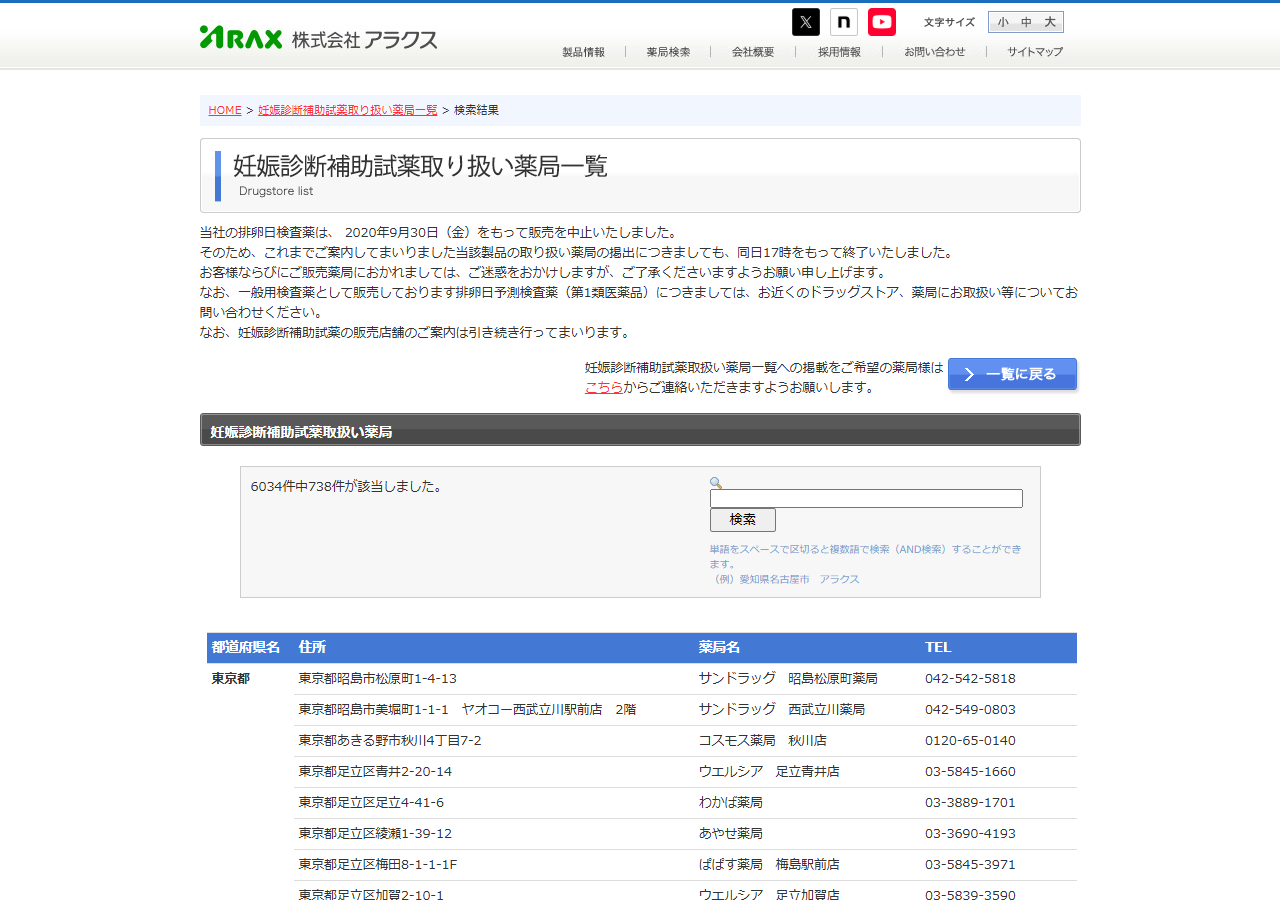Screen dimensions: 1280x900
Task: Select pharmacy name コスモス薬局 秋川店
Action: point(763,741)
